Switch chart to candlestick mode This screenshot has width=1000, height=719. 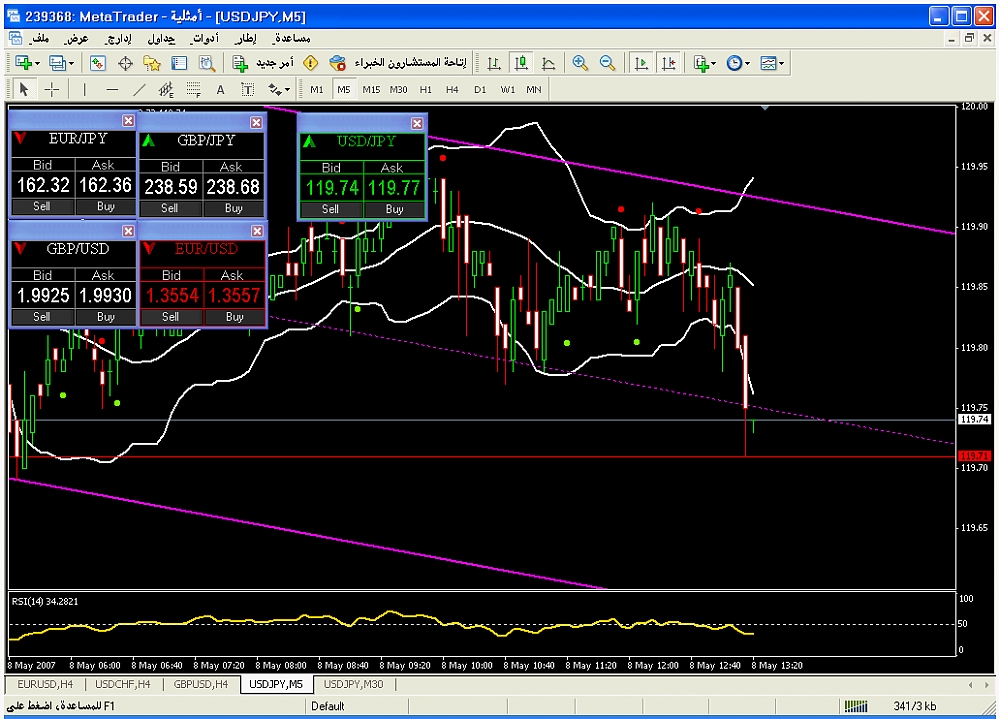pos(521,63)
